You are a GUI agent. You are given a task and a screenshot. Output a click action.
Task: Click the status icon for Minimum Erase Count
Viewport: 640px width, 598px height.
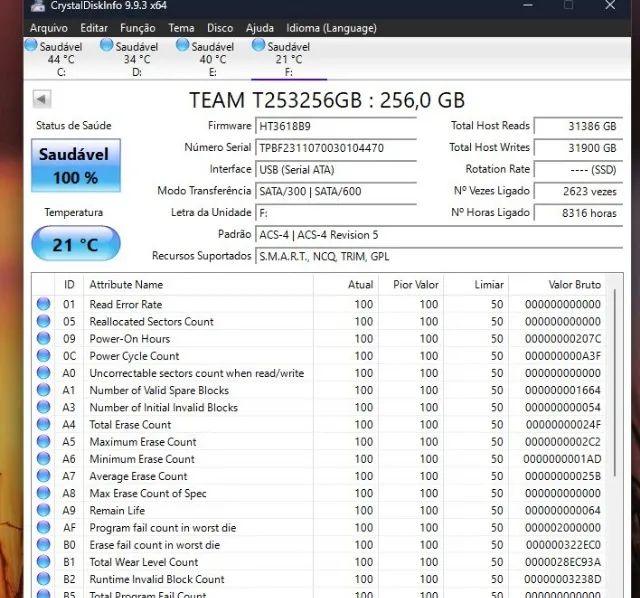43,458
